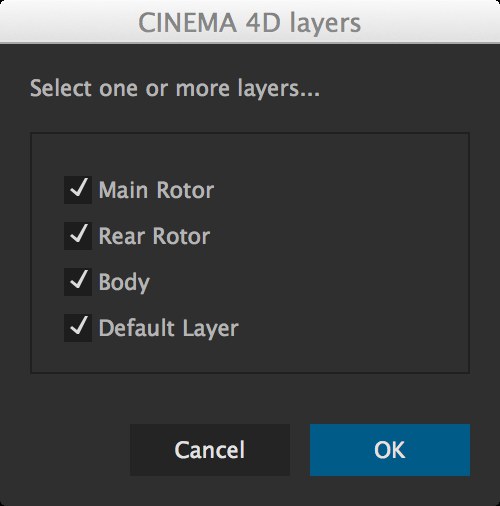Click the Default Layer label text
Image resolution: width=500 pixels, height=506 pixels.
[x=168, y=328]
